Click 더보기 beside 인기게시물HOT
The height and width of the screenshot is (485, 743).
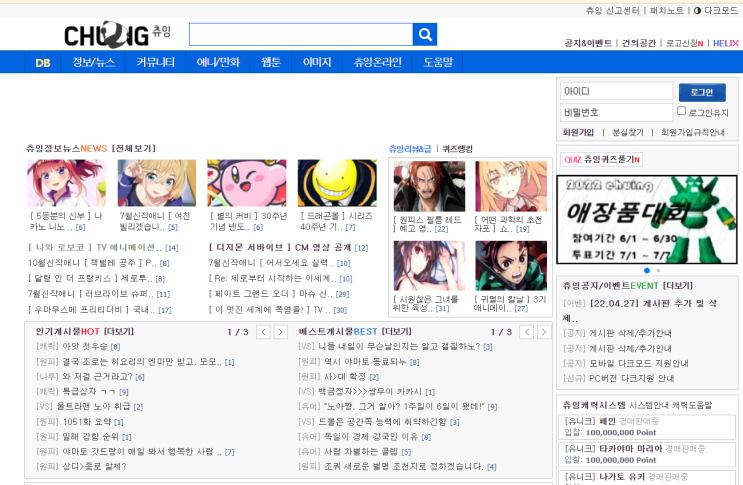[x=118, y=332]
